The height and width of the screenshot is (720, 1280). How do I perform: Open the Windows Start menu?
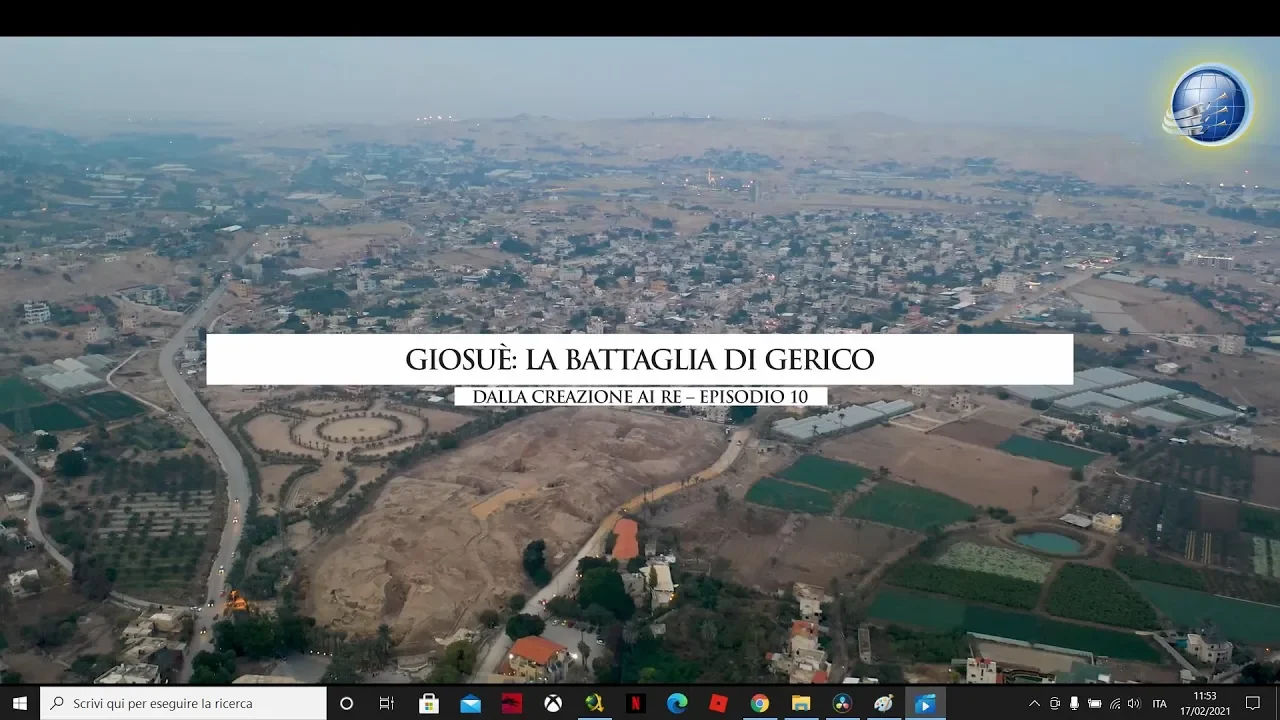[x=20, y=703]
